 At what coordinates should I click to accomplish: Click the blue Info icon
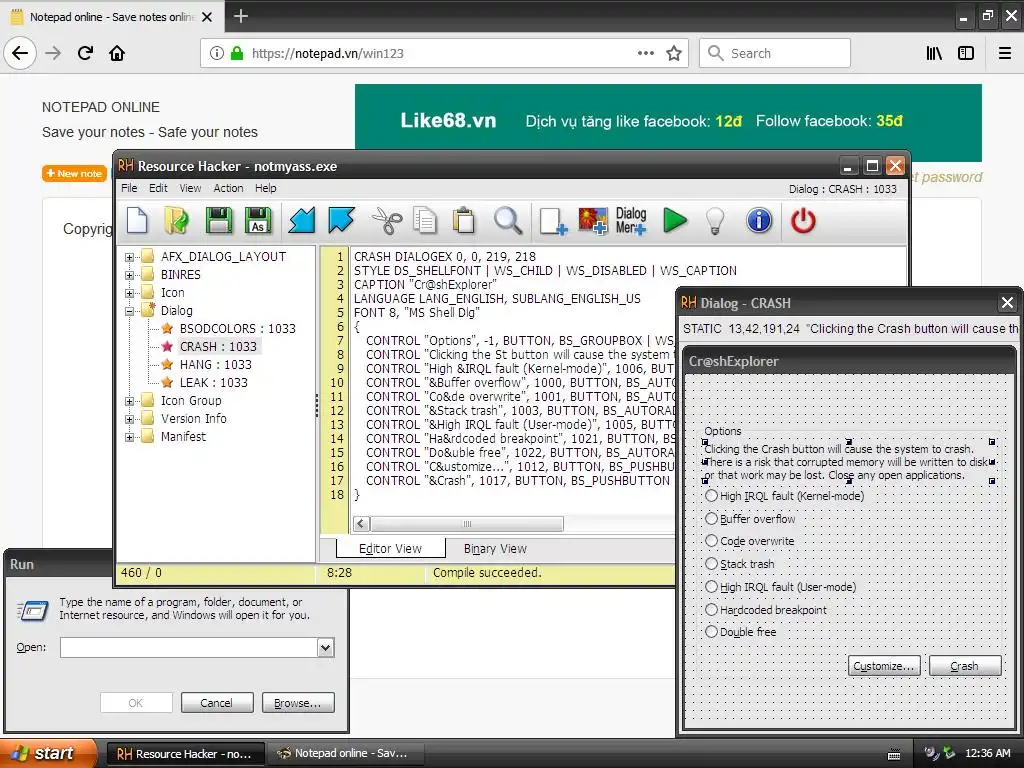point(759,221)
